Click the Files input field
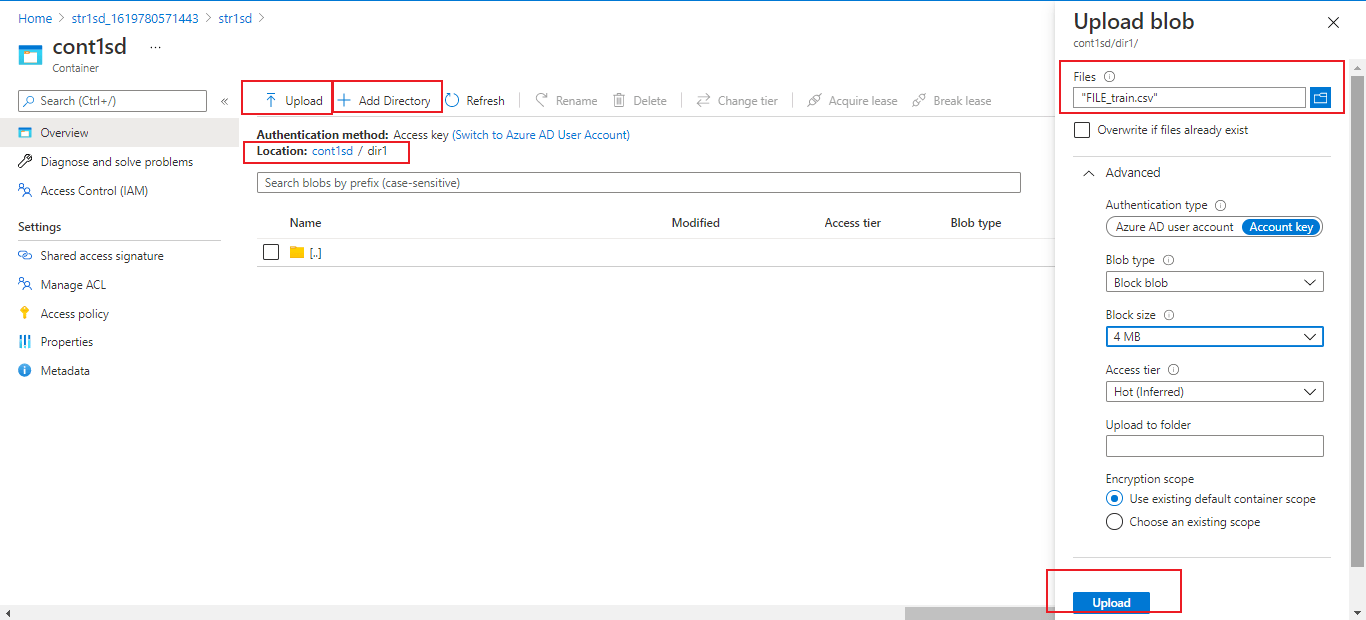The width and height of the screenshot is (1366, 620). point(1189,97)
